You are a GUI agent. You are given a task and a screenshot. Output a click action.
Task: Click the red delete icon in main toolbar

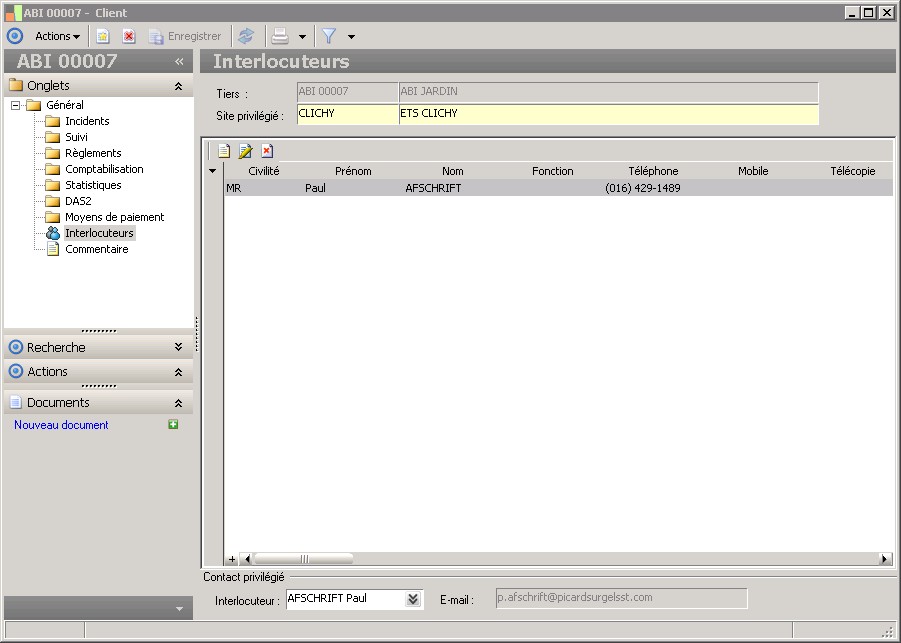[x=129, y=36]
